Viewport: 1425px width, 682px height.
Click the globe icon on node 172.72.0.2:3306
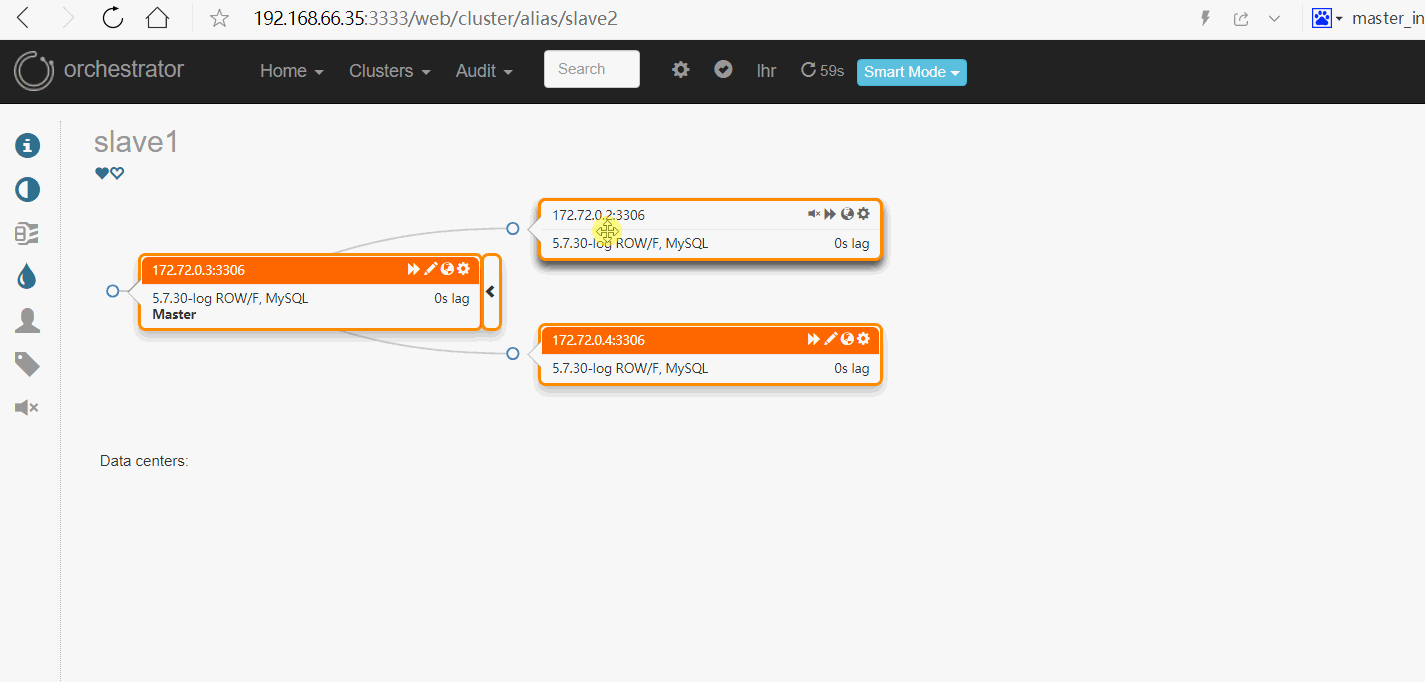[x=847, y=213]
